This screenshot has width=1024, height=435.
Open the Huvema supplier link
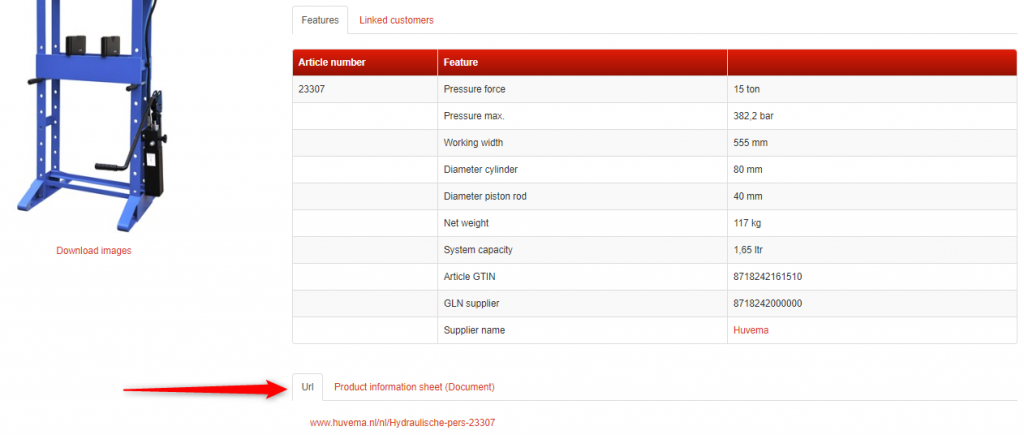750,330
